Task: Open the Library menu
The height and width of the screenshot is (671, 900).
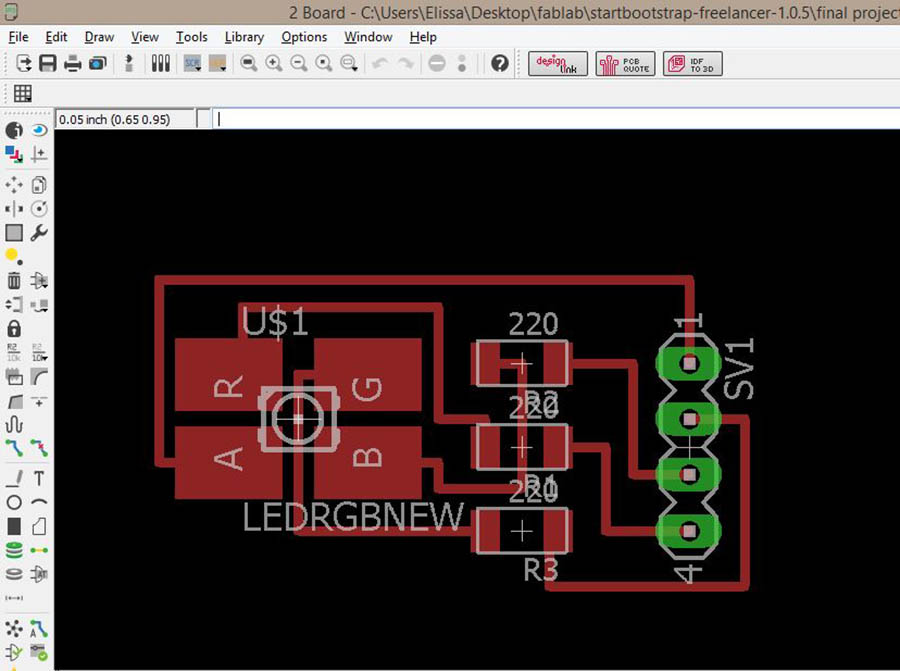Action: tap(244, 37)
